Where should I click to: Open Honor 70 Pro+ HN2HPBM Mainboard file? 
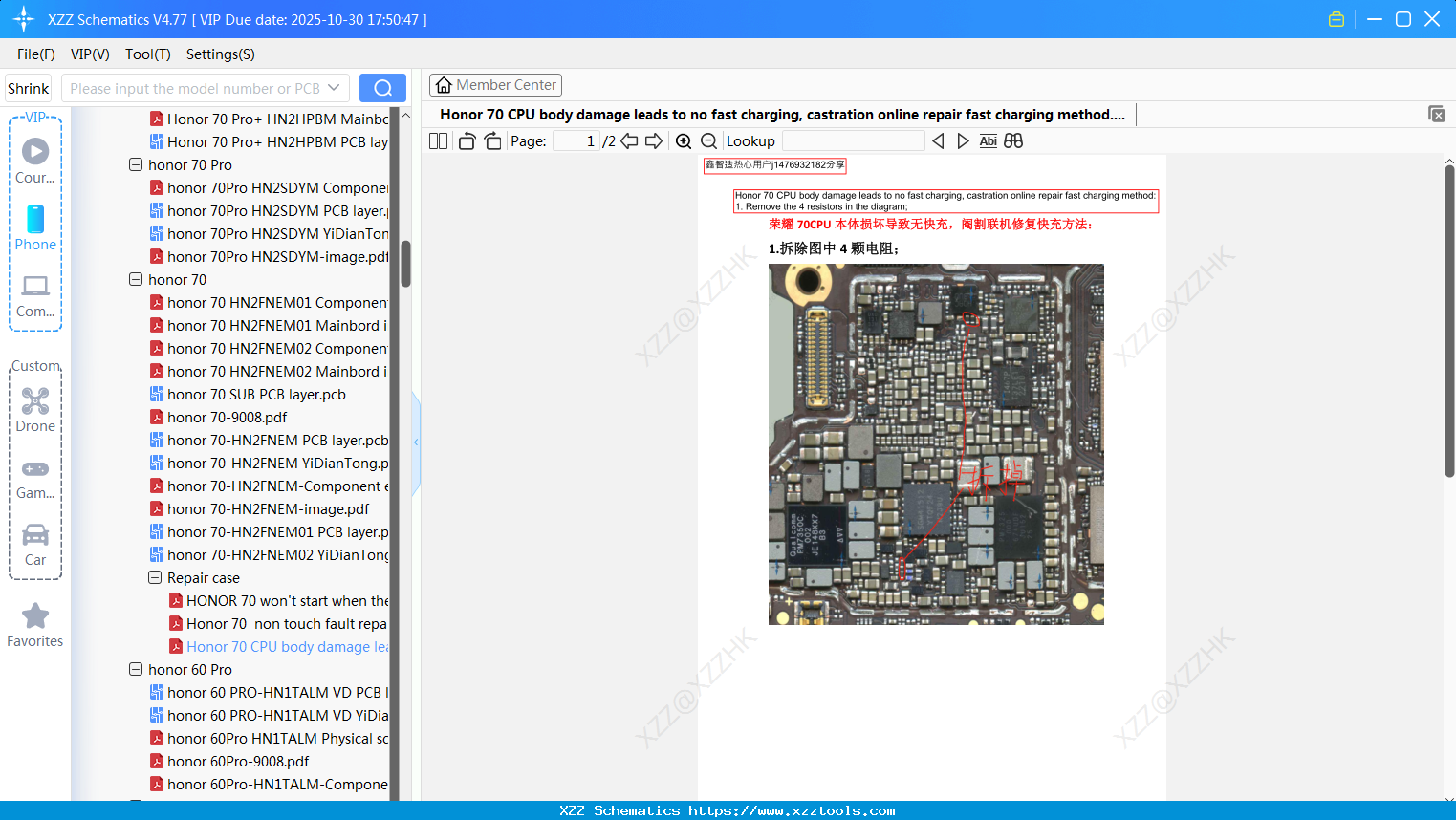click(x=269, y=119)
